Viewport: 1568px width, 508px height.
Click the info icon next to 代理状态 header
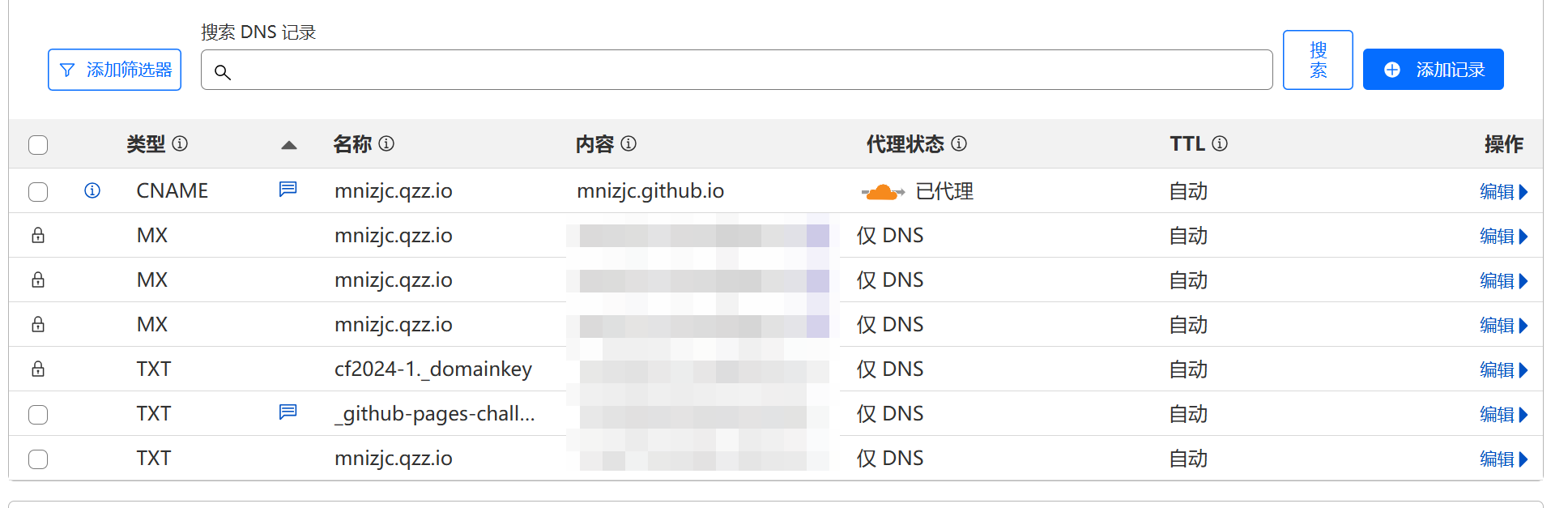coord(959,143)
